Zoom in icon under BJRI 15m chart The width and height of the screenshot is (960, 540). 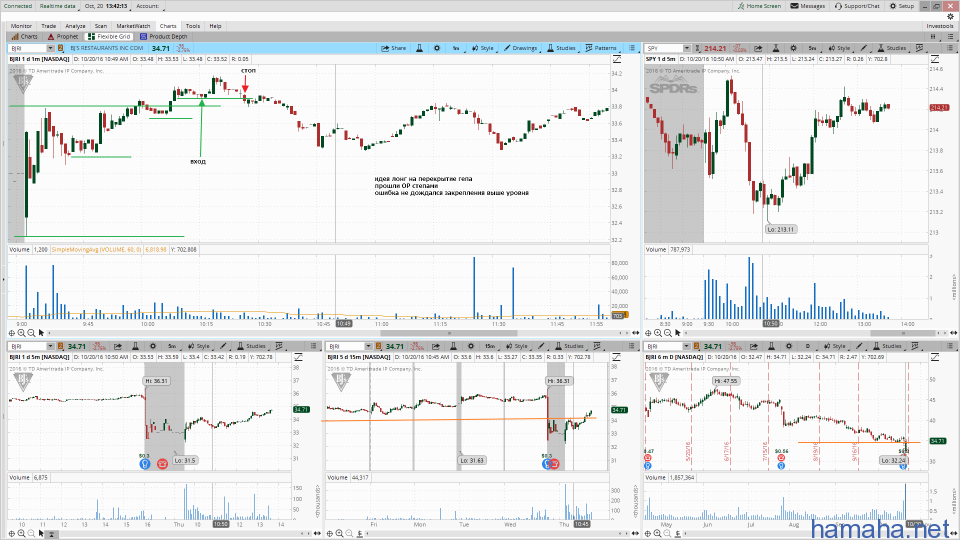click(340, 534)
